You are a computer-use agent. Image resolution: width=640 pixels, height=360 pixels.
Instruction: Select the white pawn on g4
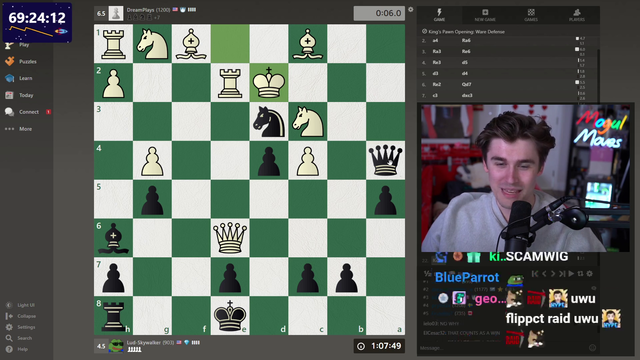tap(152, 160)
